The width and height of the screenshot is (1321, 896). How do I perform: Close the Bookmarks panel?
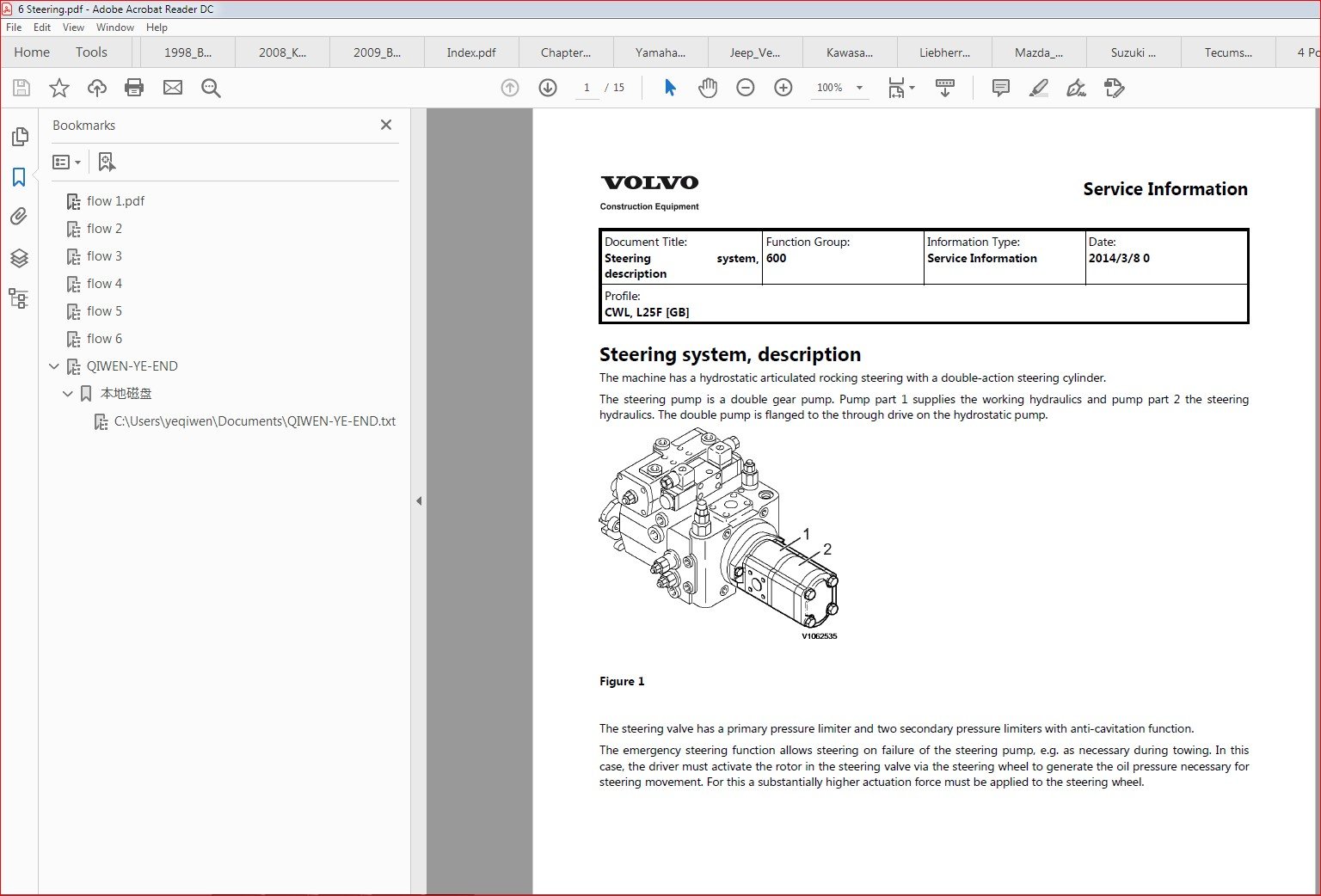pos(386,125)
